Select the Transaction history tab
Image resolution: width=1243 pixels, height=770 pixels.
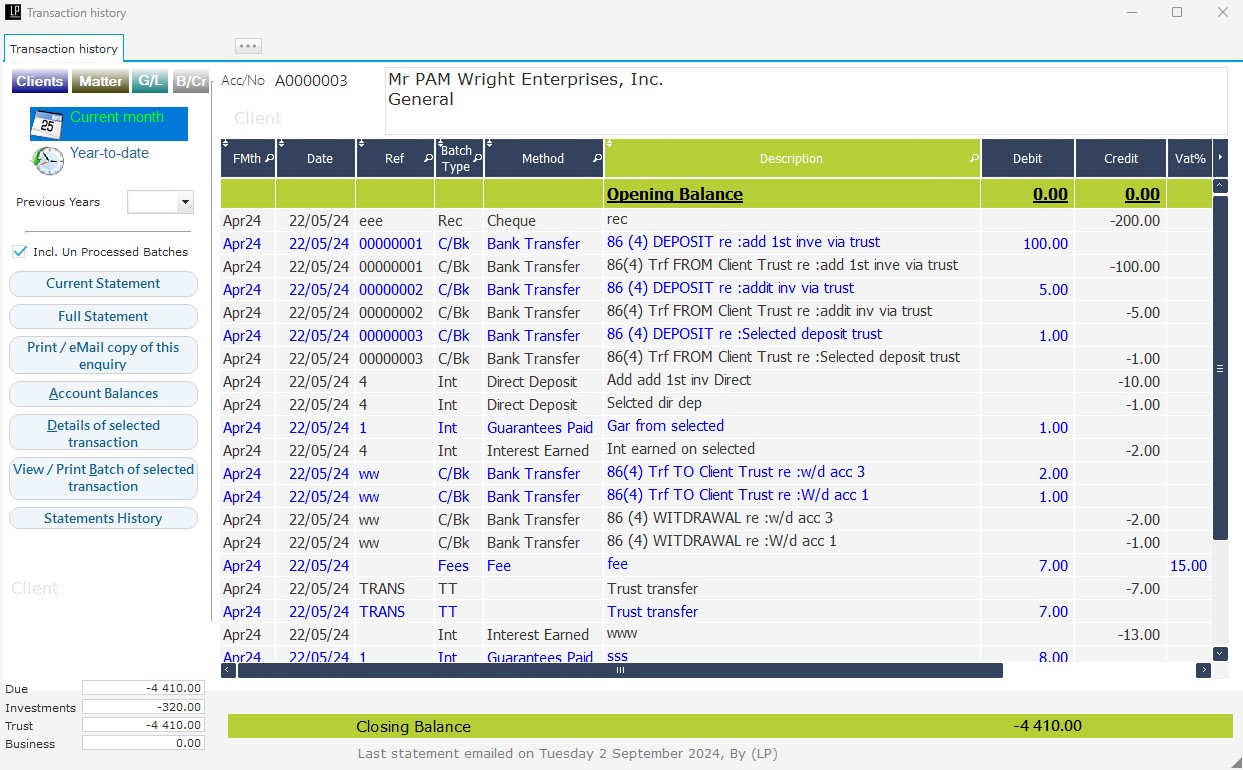pyautogui.click(x=64, y=48)
